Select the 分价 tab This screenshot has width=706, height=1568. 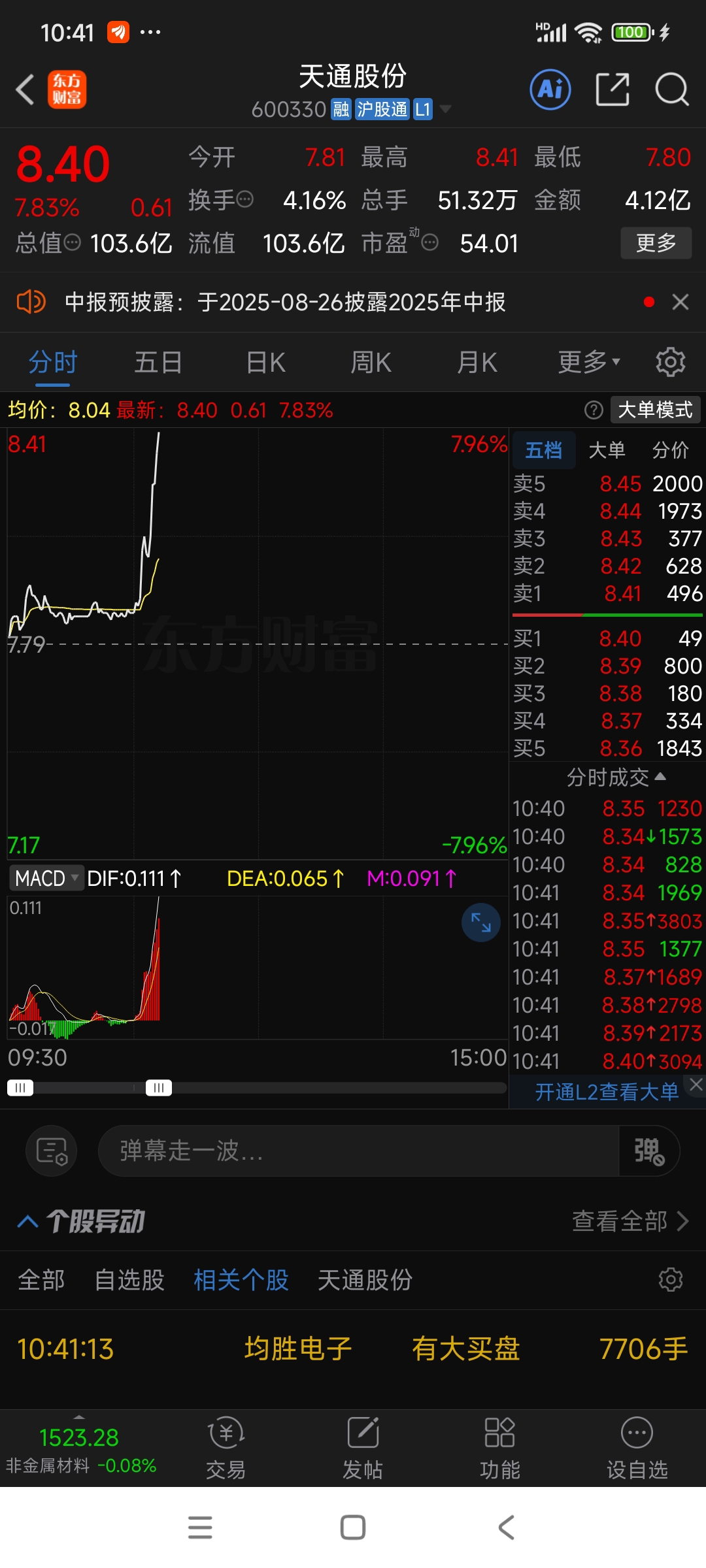[670, 449]
